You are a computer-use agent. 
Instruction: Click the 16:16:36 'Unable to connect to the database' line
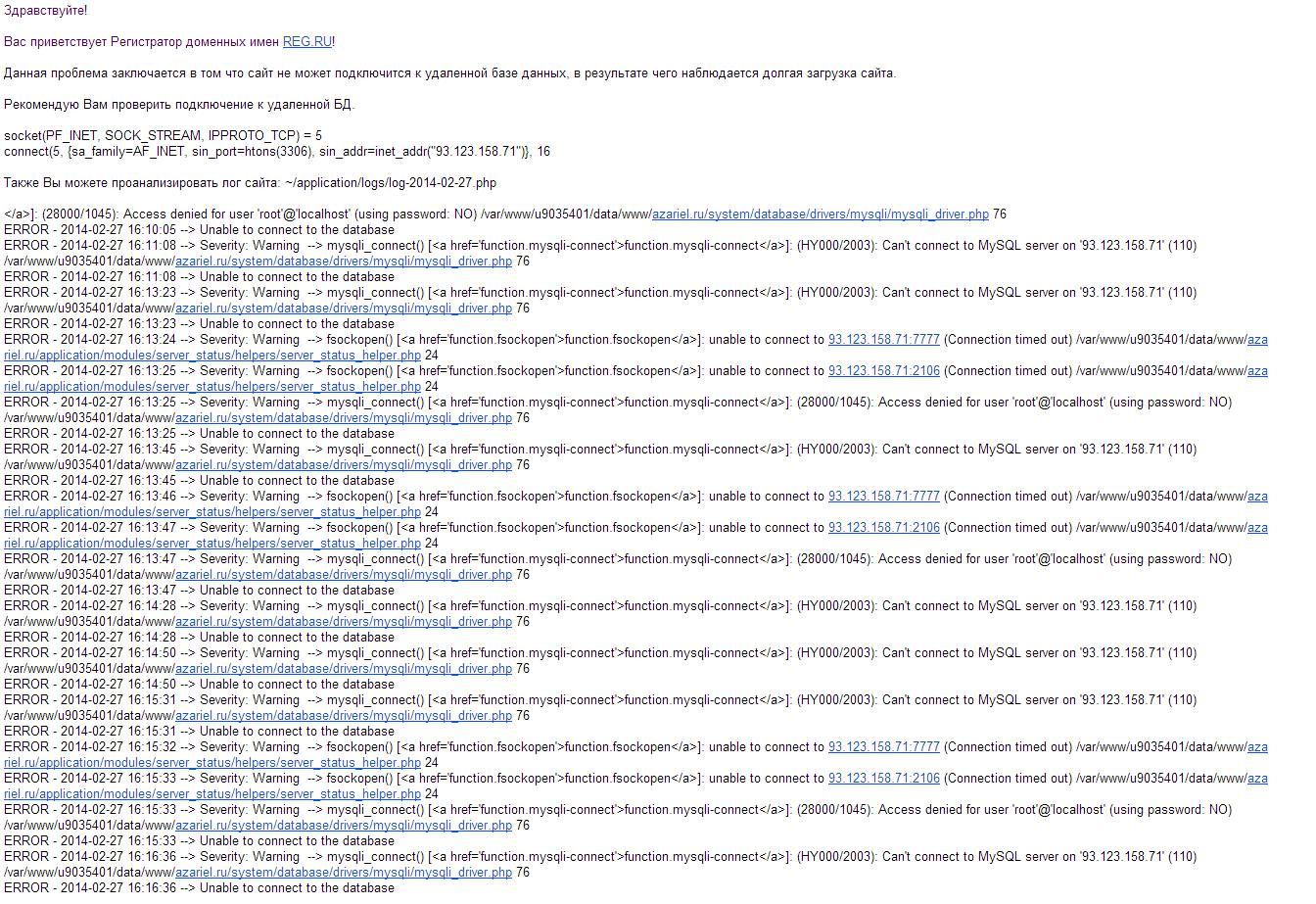199,888
